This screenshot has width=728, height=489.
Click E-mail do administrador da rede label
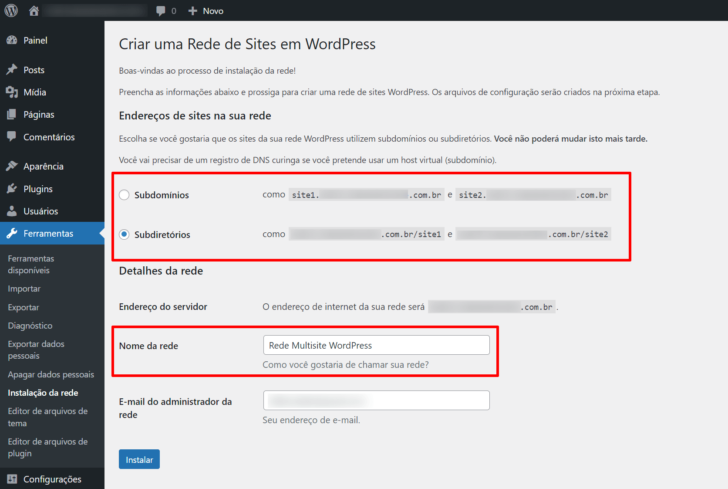pyautogui.click(x=175, y=408)
